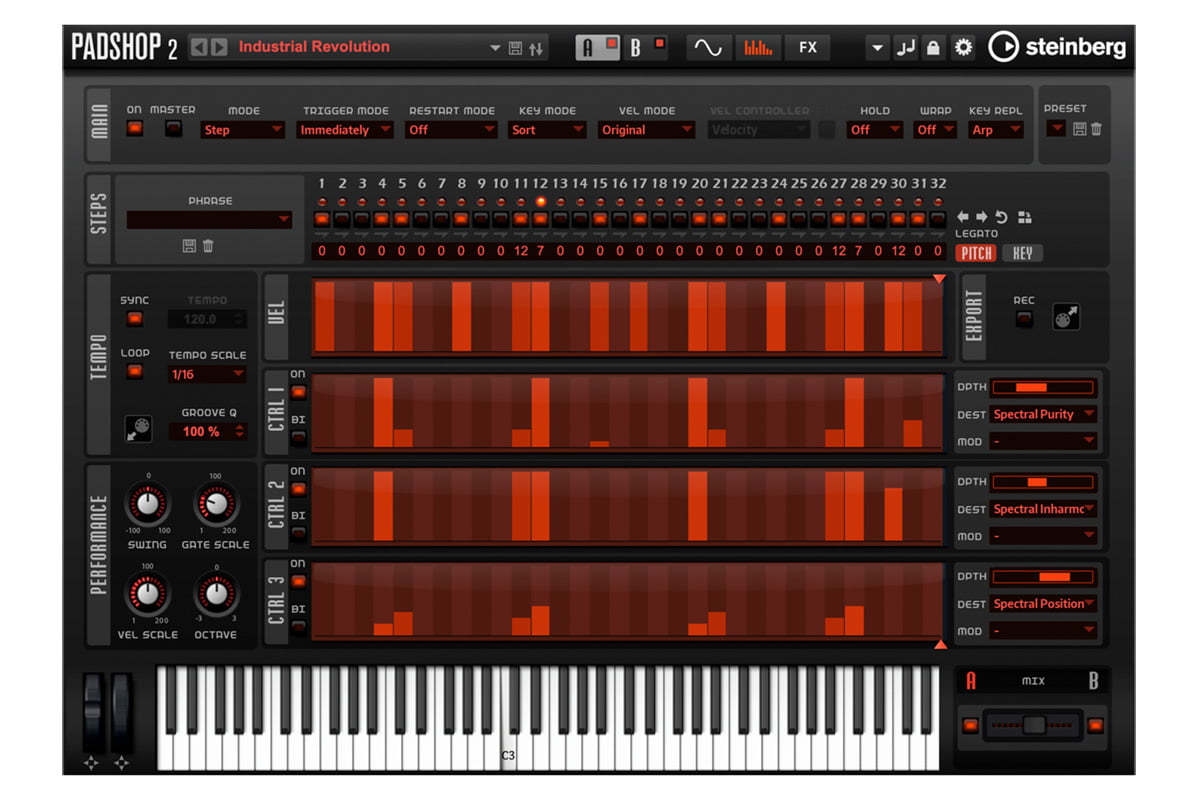This screenshot has height=800, width=1200.
Task: Delete arp preset with trash icon
Action: (x=1096, y=129)
